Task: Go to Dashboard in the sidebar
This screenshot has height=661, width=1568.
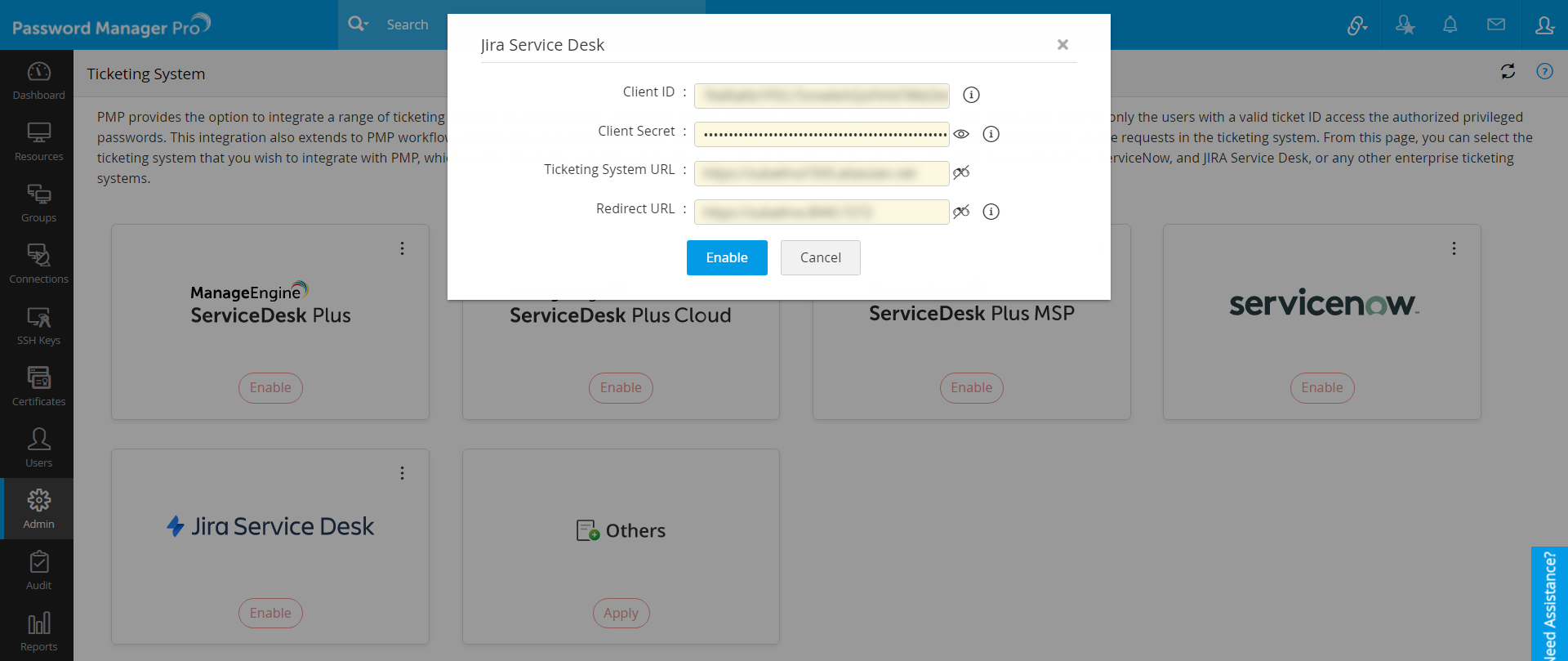Action: click(x=38, y=80)
